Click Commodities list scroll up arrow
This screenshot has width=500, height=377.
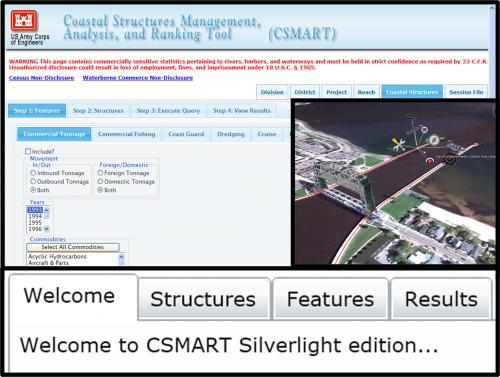(x=121, y=257)
